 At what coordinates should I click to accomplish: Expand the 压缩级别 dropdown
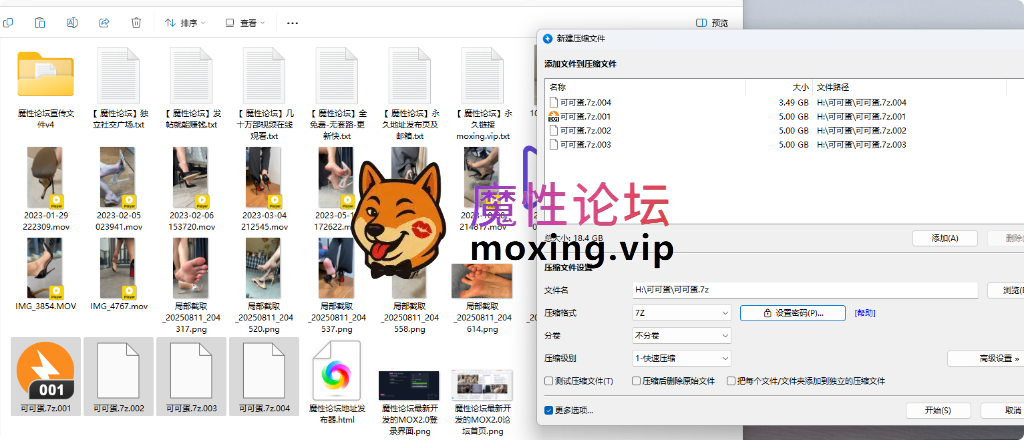(x=681, y=358)
